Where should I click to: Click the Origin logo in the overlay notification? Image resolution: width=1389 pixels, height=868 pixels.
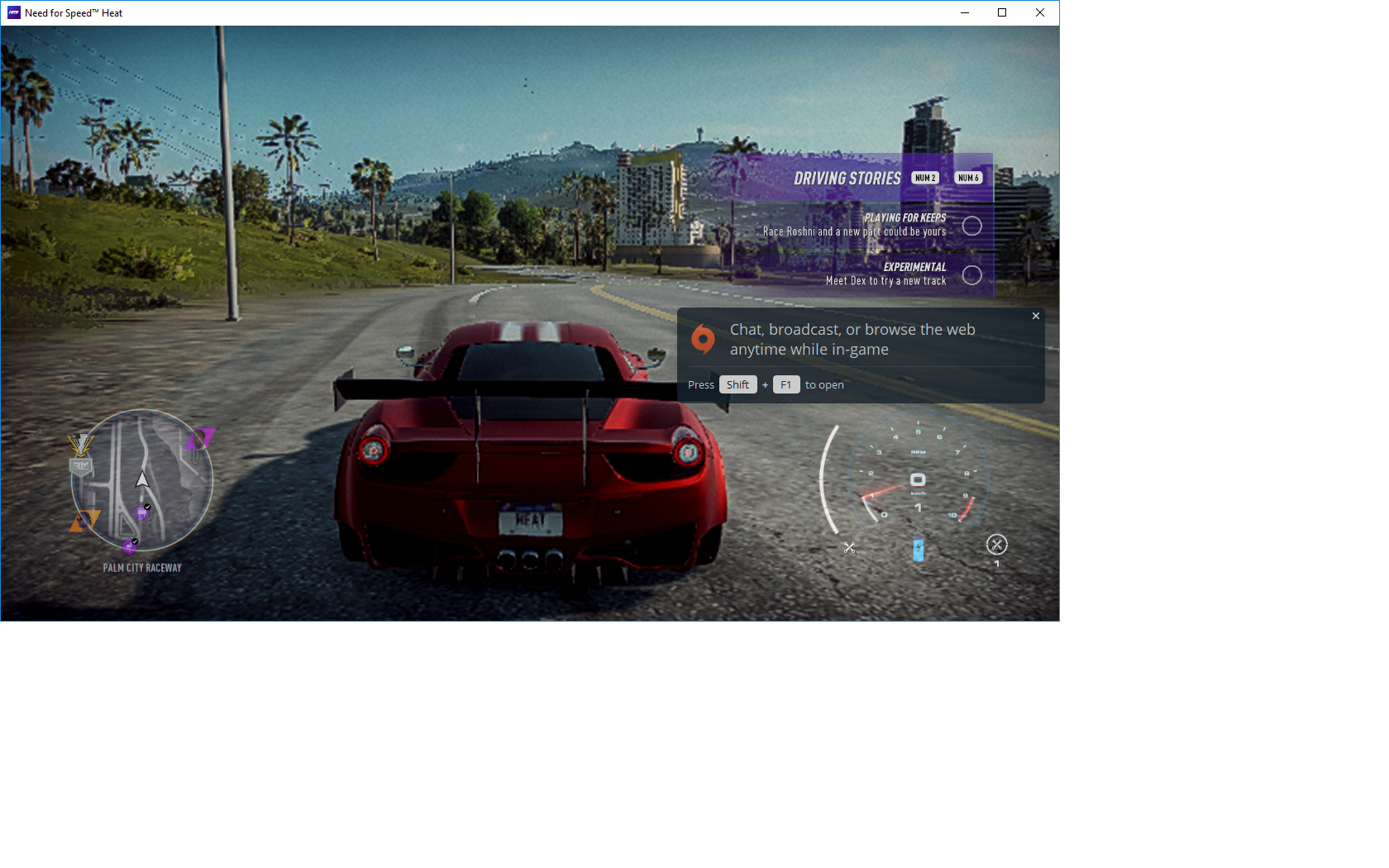(x=703, y=339)
